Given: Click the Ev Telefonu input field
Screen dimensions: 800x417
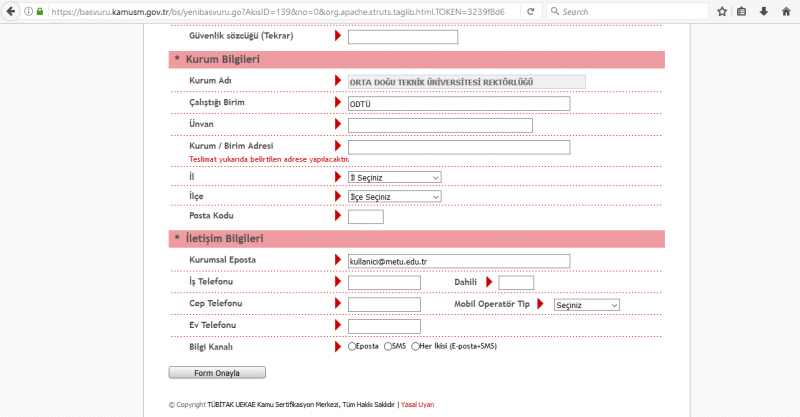Looking at the screenshot, I should (384, 327).
